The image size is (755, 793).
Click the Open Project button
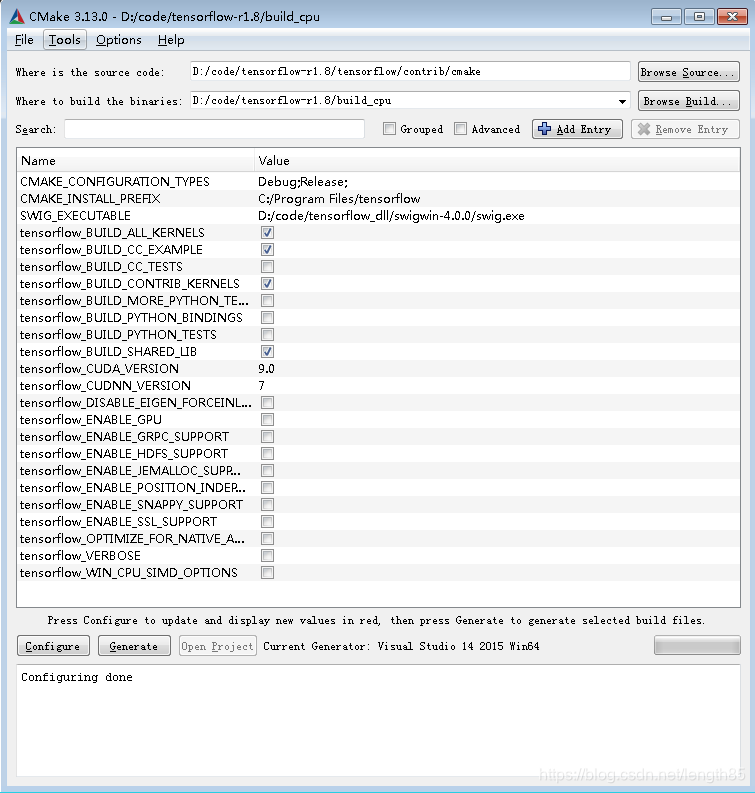pyautogui.click(x=217, y=646)
